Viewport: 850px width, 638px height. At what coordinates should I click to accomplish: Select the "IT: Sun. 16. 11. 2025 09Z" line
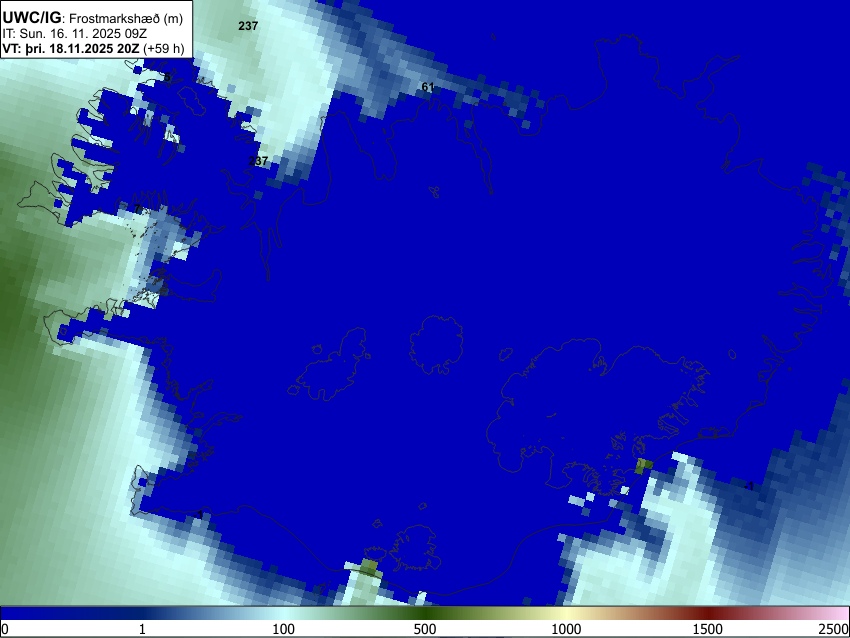coord(75,34)
